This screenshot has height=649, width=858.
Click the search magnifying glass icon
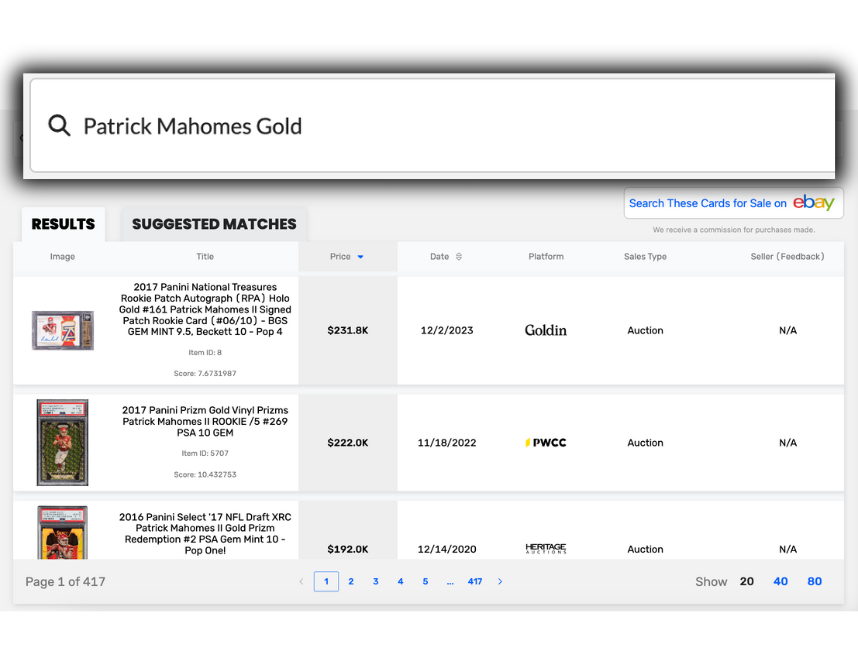click(x=60, y=126)
